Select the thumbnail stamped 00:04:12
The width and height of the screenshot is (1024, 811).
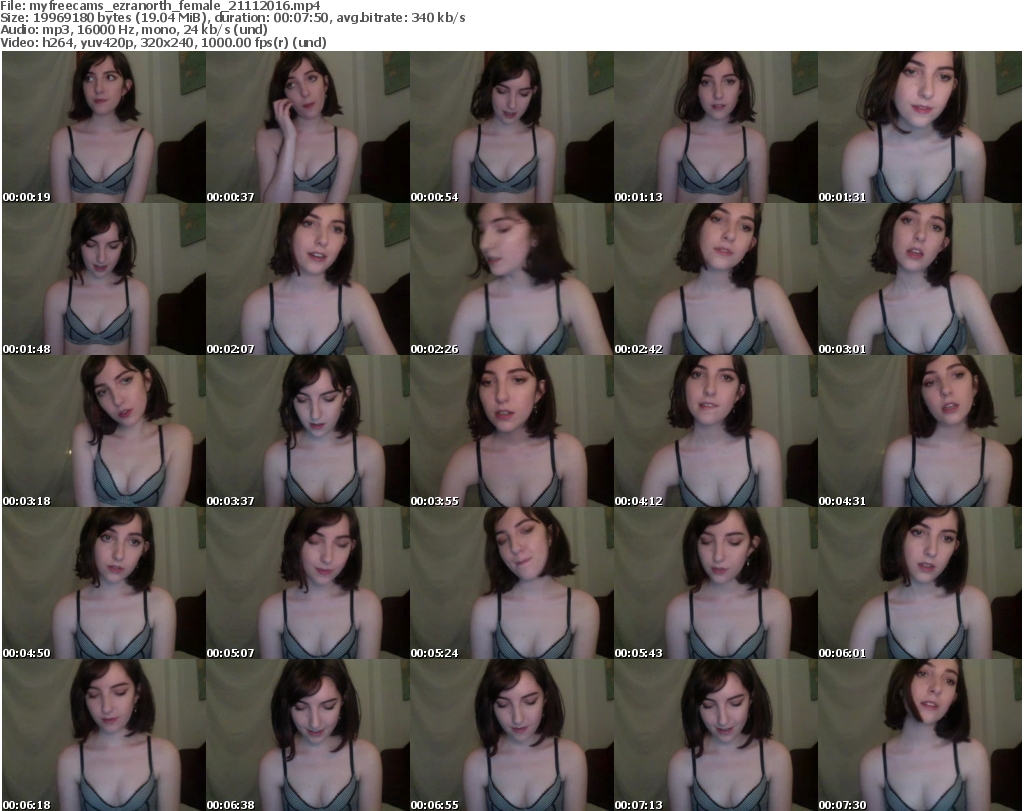[716, 432]
